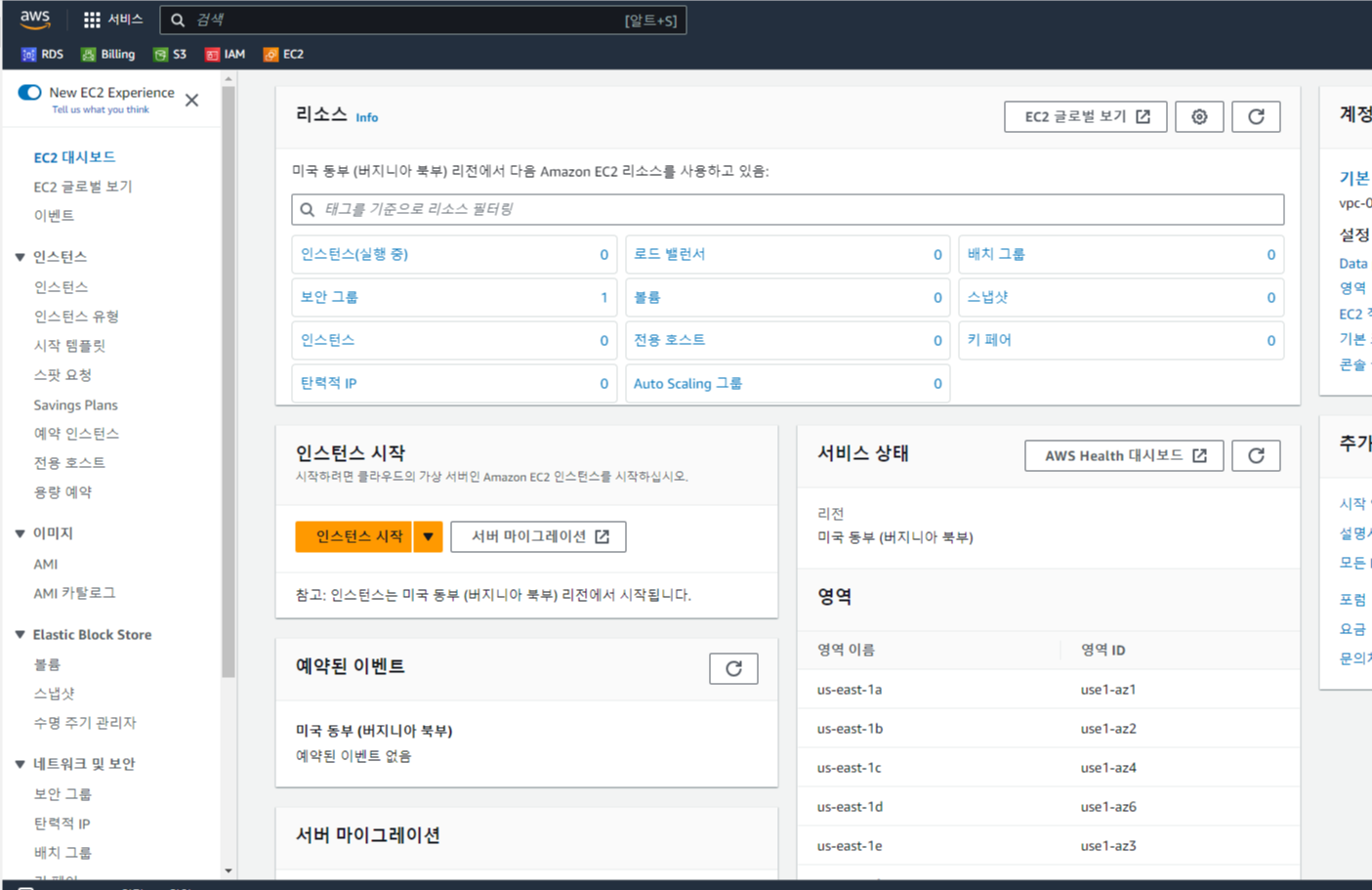Open 탄력적 IP in sidebar
The width and height of the screenshot is (1372, 890).
coord(62,824)
